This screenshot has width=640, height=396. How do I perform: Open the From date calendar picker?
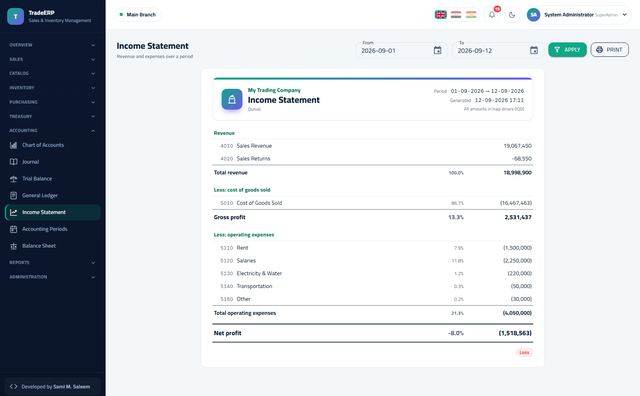click(x=437, y=50)
